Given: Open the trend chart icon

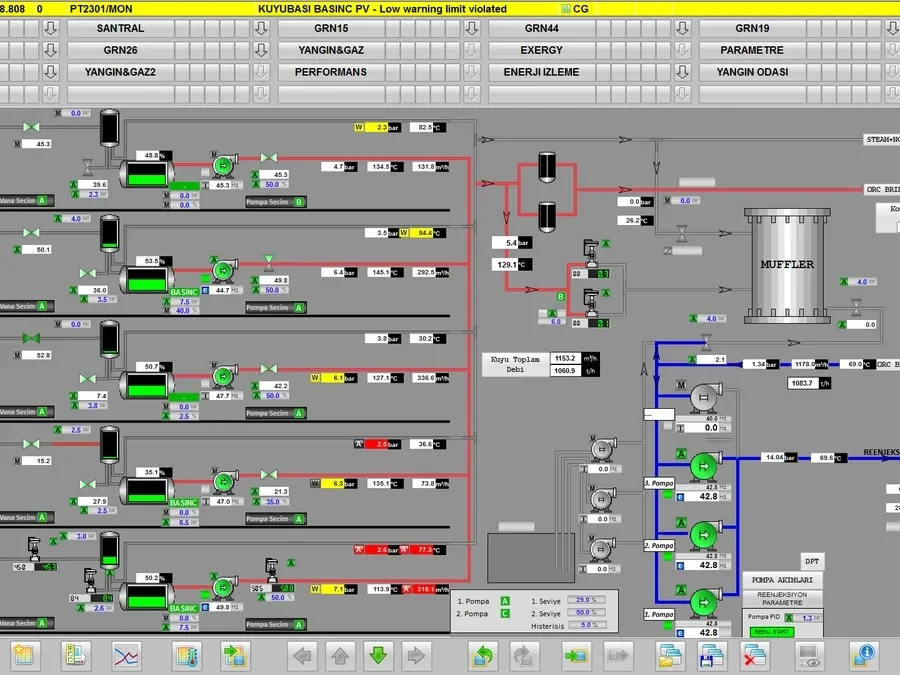Looking at the screenshot, I should tap(127, 655).
